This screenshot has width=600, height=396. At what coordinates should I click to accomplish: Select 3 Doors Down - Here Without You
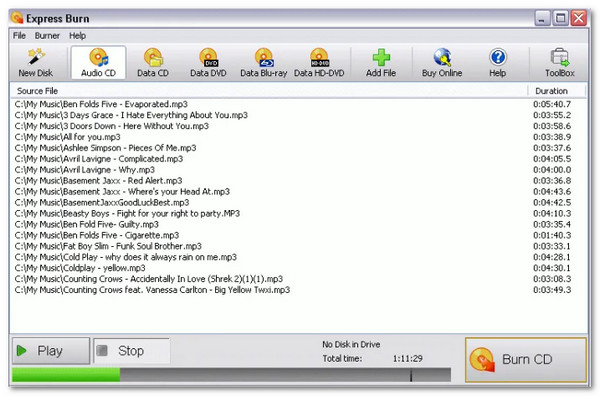[x=111, y=126]
